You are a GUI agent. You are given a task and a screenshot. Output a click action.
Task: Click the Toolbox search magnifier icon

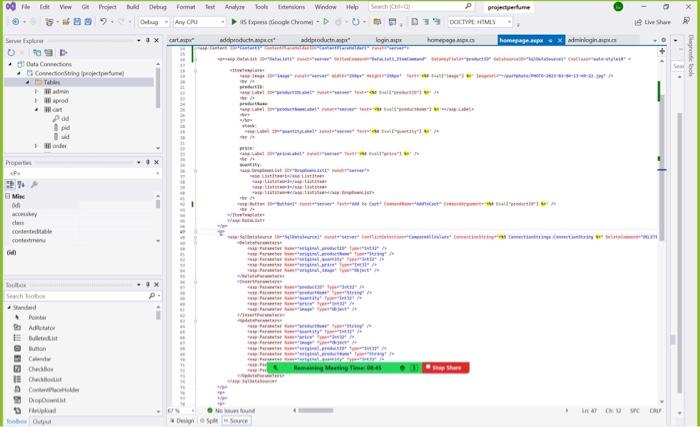(x=152, y=296)
